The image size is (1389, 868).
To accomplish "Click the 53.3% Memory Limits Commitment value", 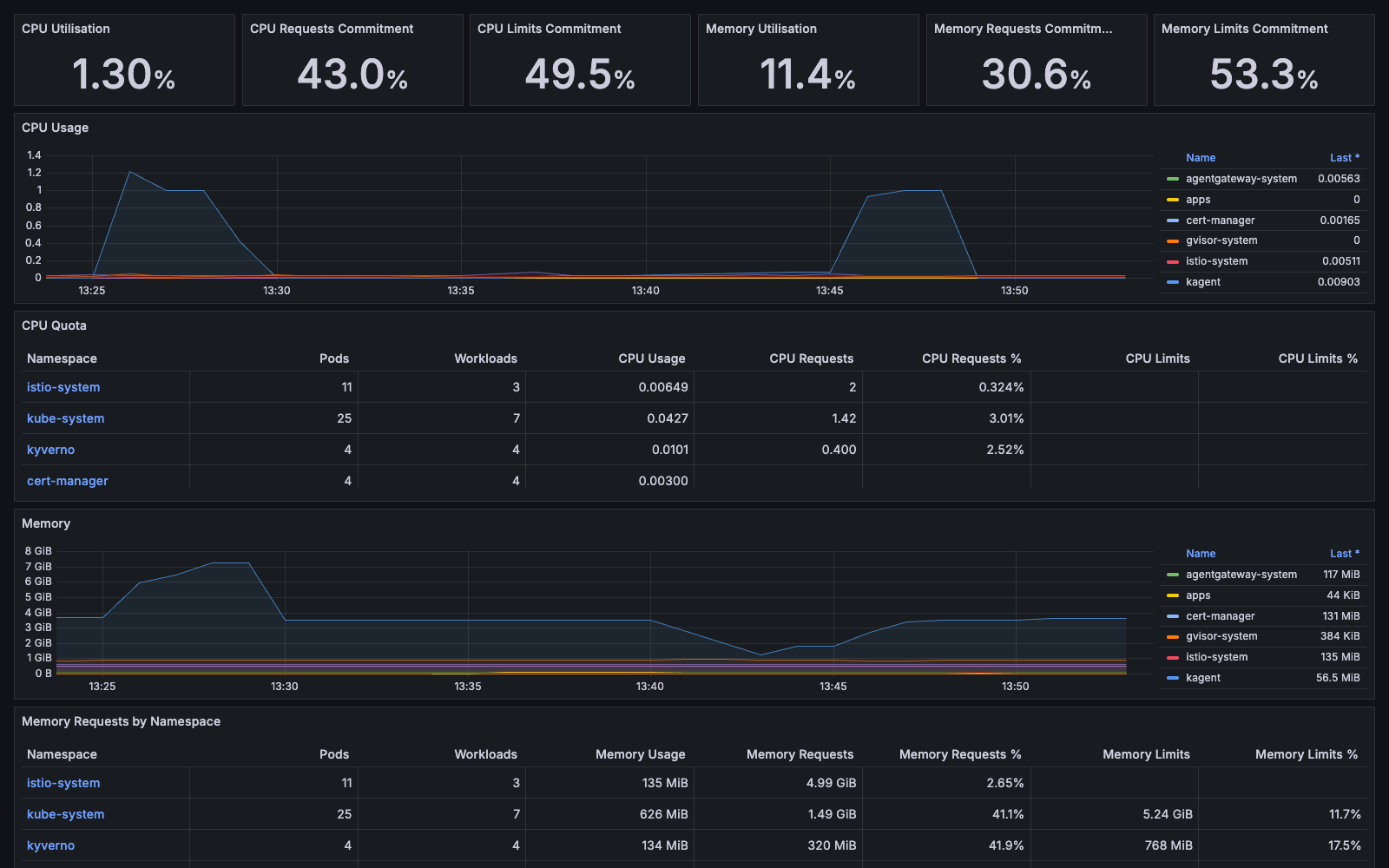I will (x=1264, y=74).
